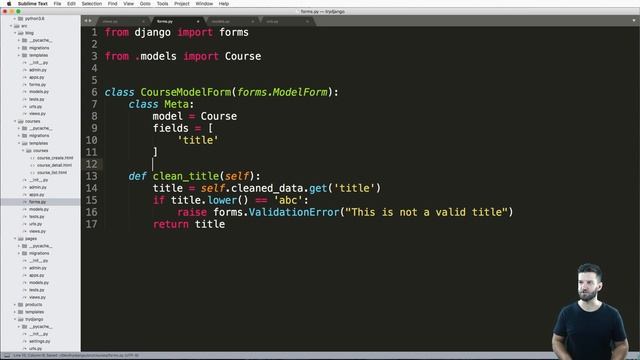Viewport: 640px width, 360px height.
Task: Click the blog folder icon
Action: tap(21, 33)
